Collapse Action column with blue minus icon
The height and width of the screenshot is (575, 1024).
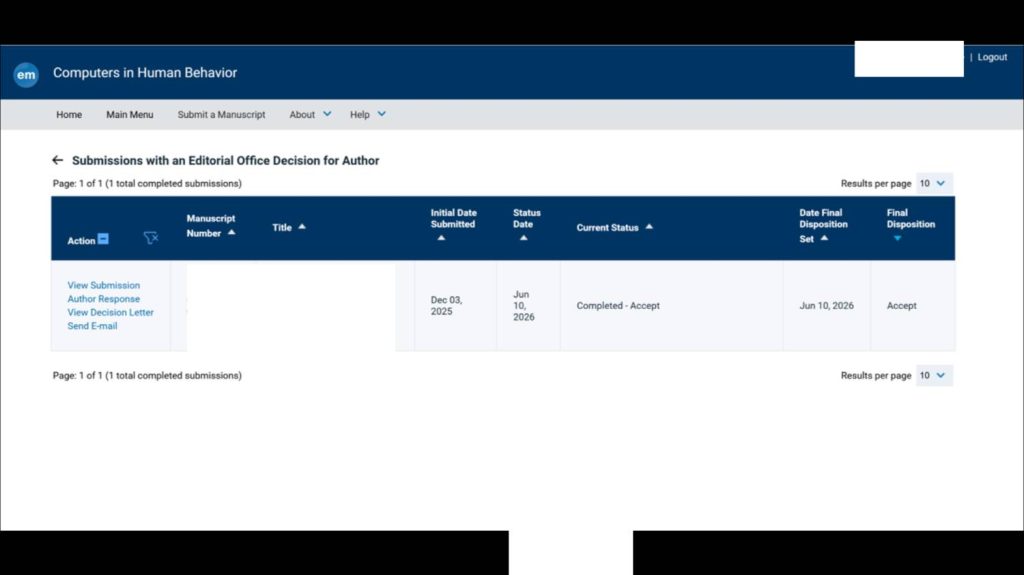coord(103,239)
